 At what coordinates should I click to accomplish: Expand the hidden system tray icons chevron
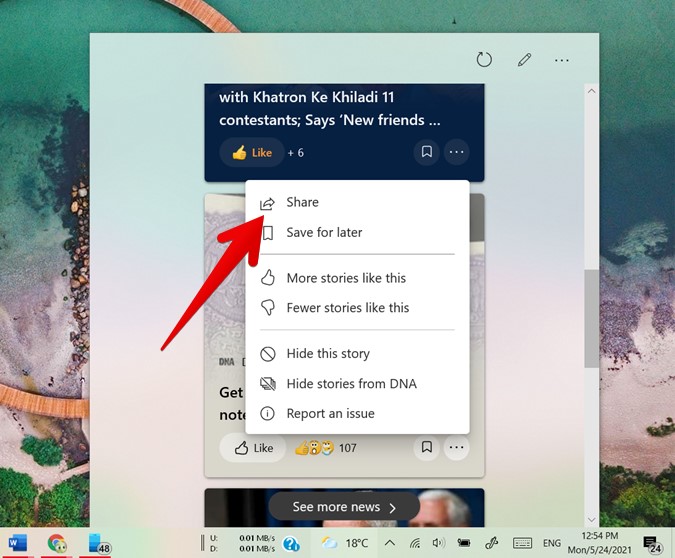coord(389,543)
